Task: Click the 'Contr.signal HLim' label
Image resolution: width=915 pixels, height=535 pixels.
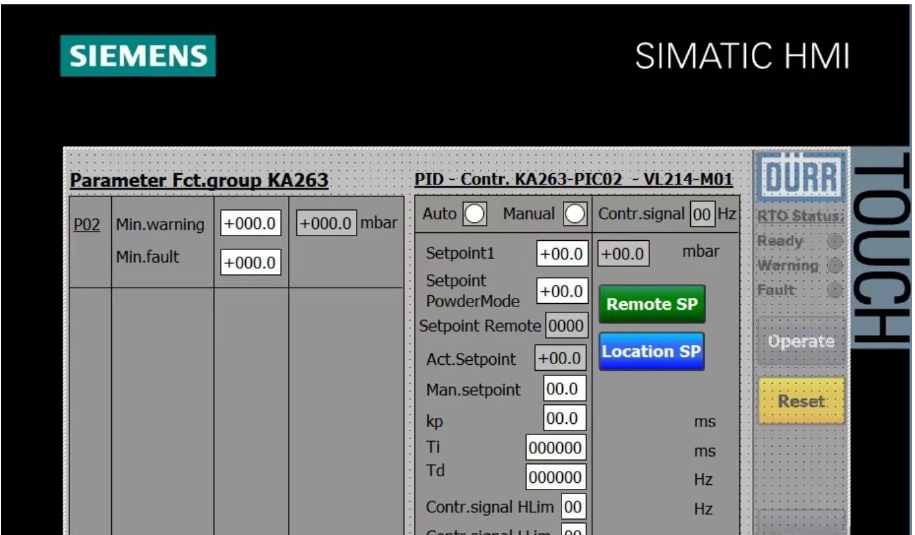Action: point(490,508)
